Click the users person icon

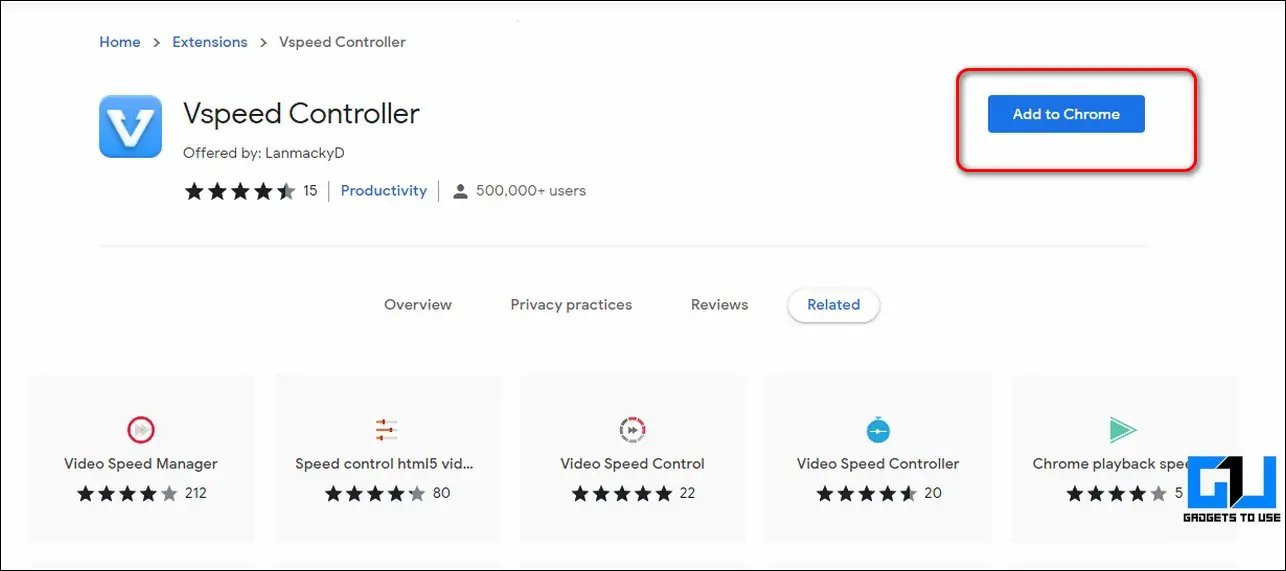tap(460, 191)
